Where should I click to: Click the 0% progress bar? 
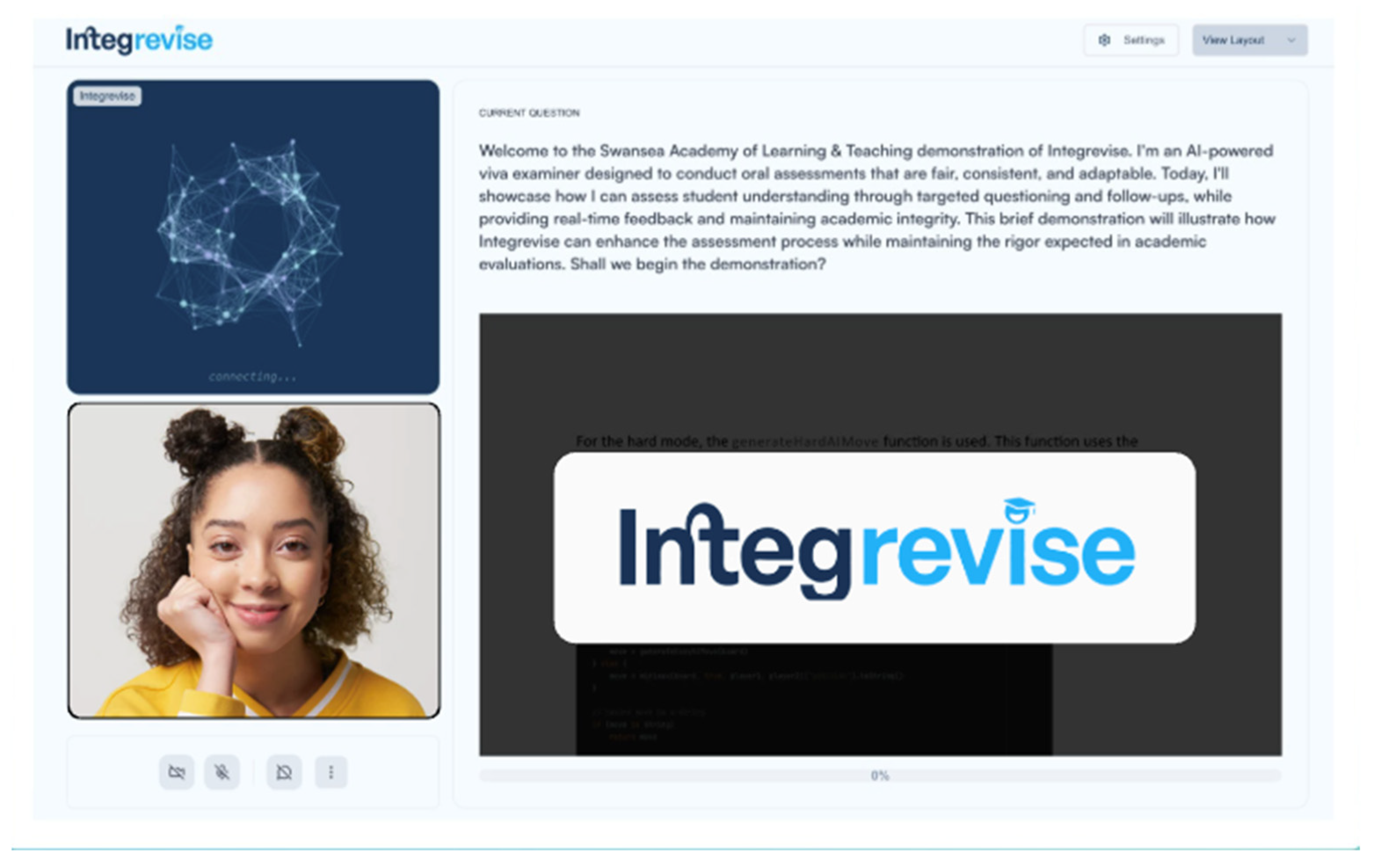[880, 775]
